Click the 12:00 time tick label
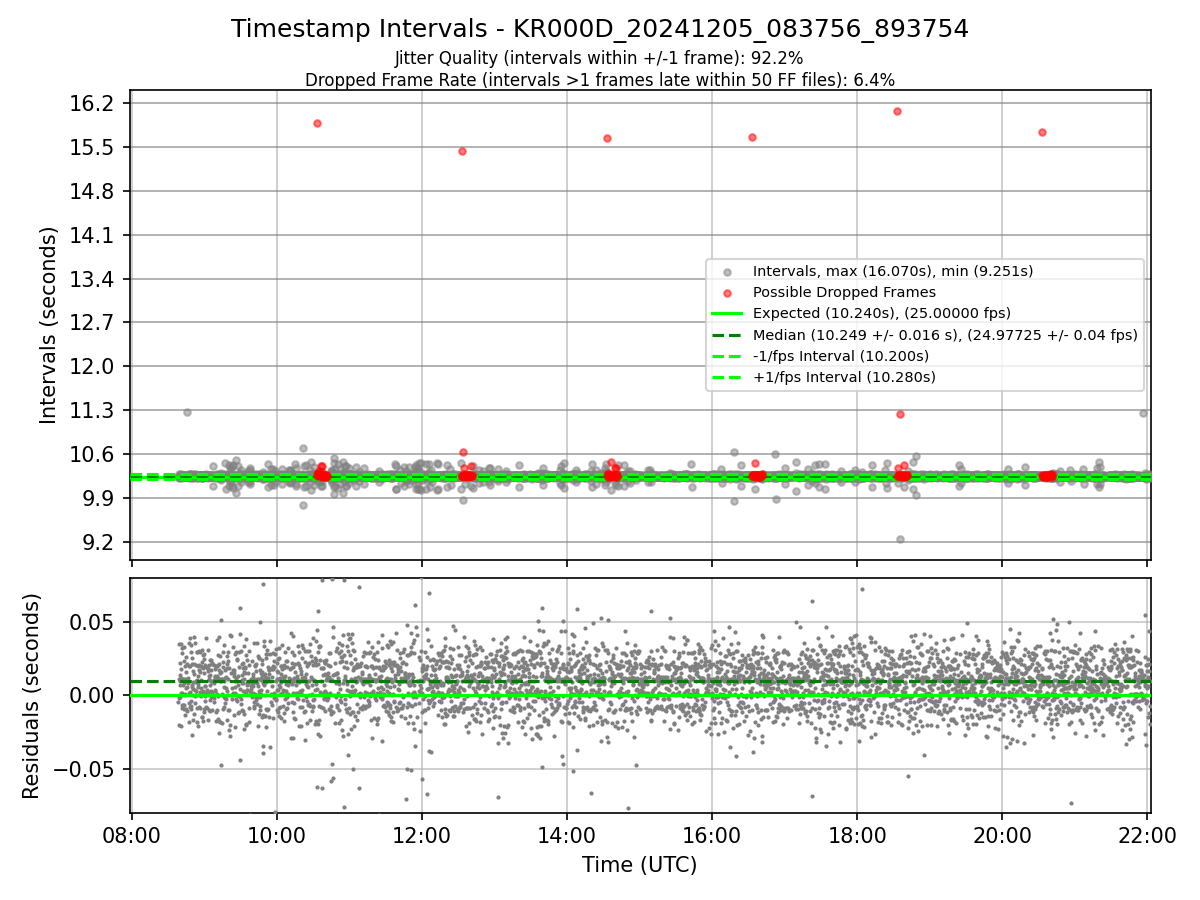1200x900 pixels. (422, 835)
